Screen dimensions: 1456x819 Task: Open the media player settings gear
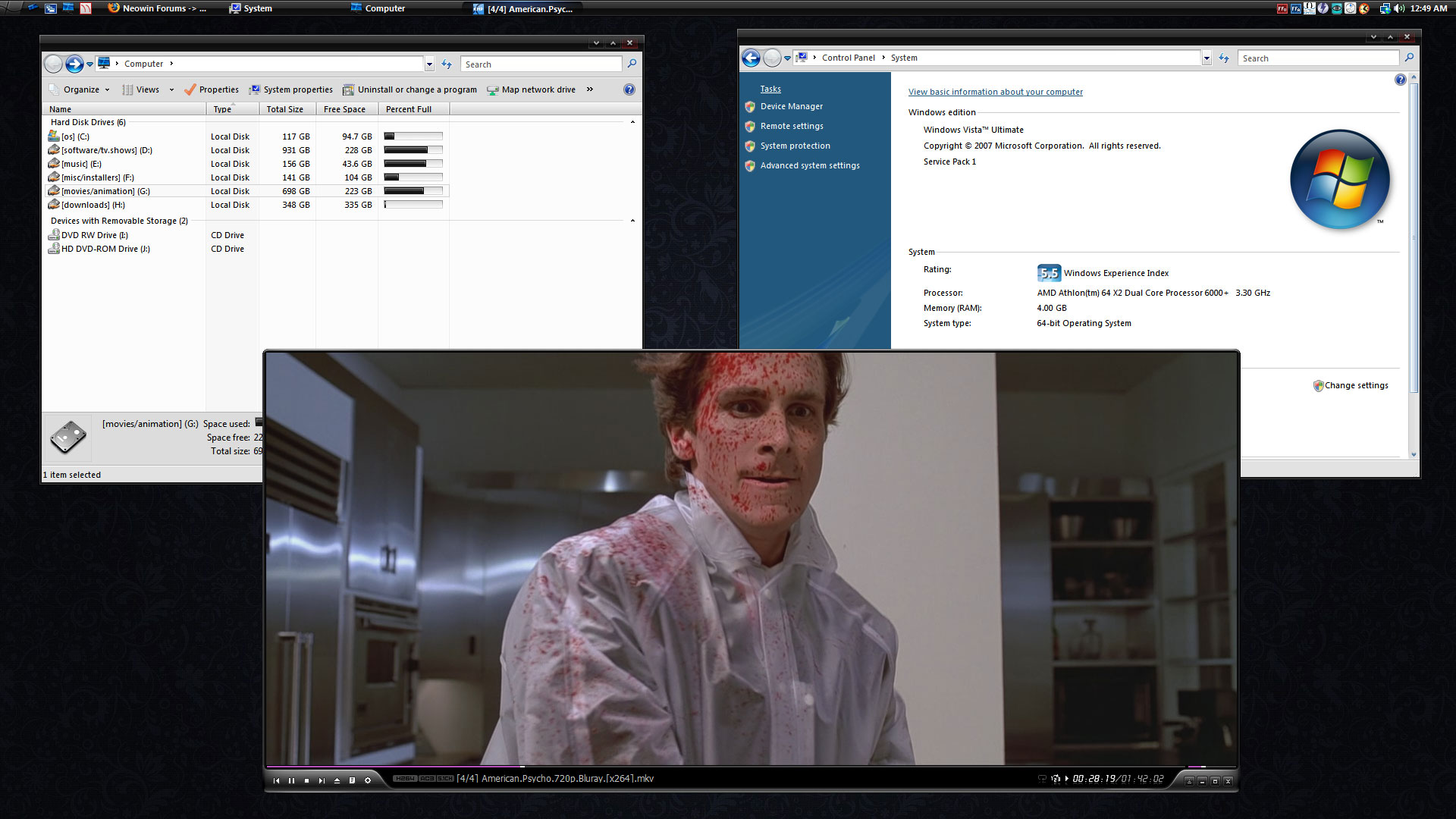[x=368, y=780]
